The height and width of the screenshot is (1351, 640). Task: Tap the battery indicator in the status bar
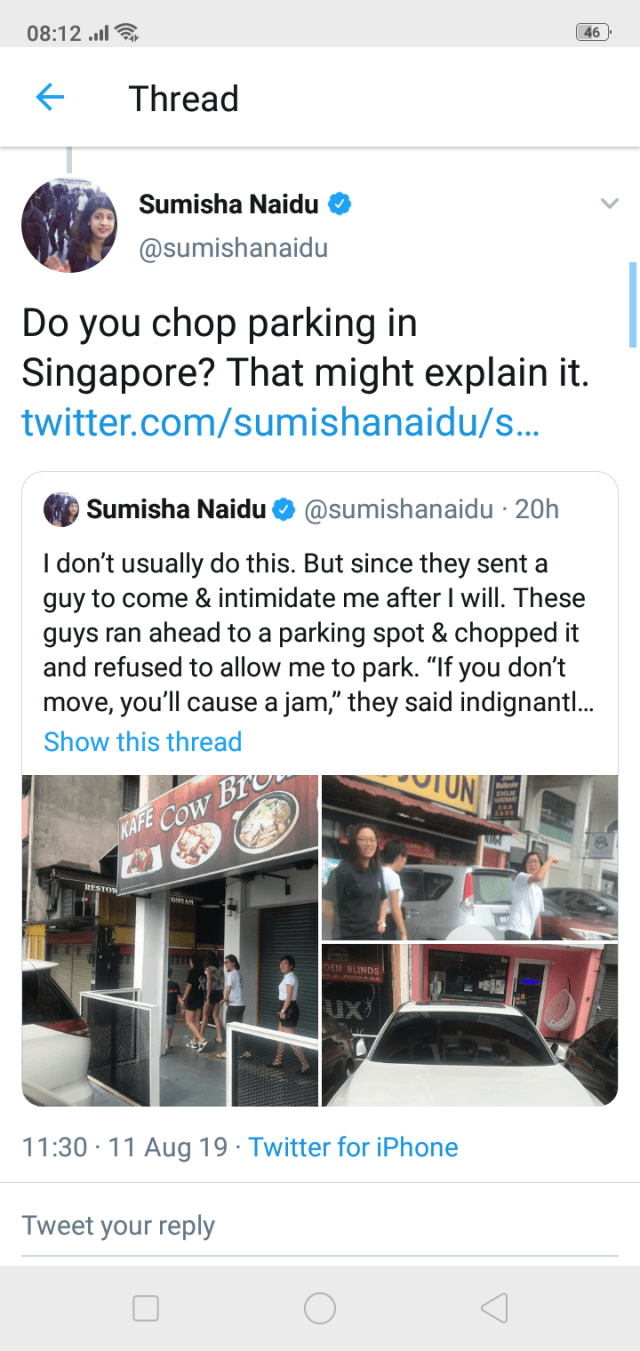(x=591, y=32)
